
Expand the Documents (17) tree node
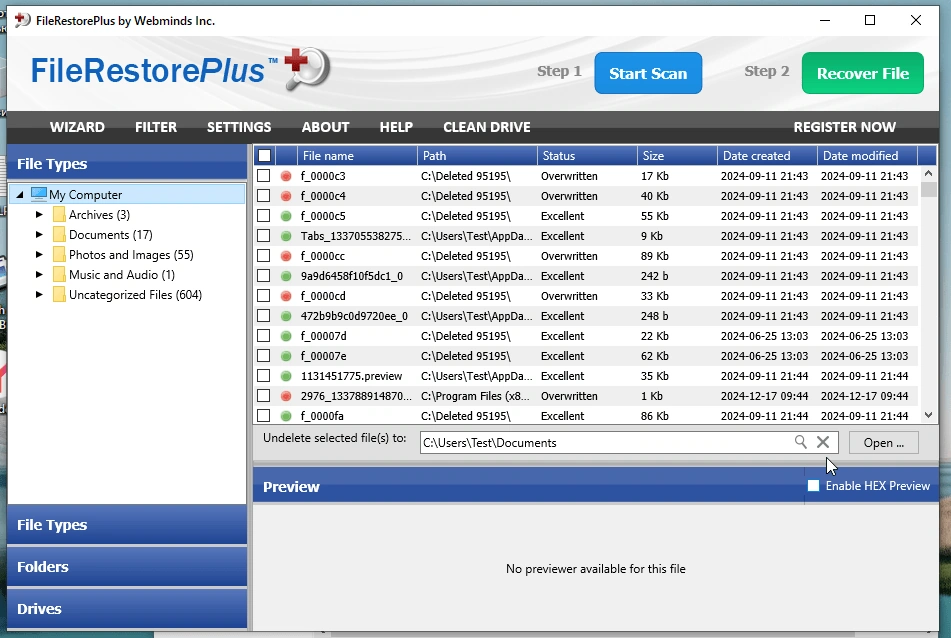coord(39,235)
